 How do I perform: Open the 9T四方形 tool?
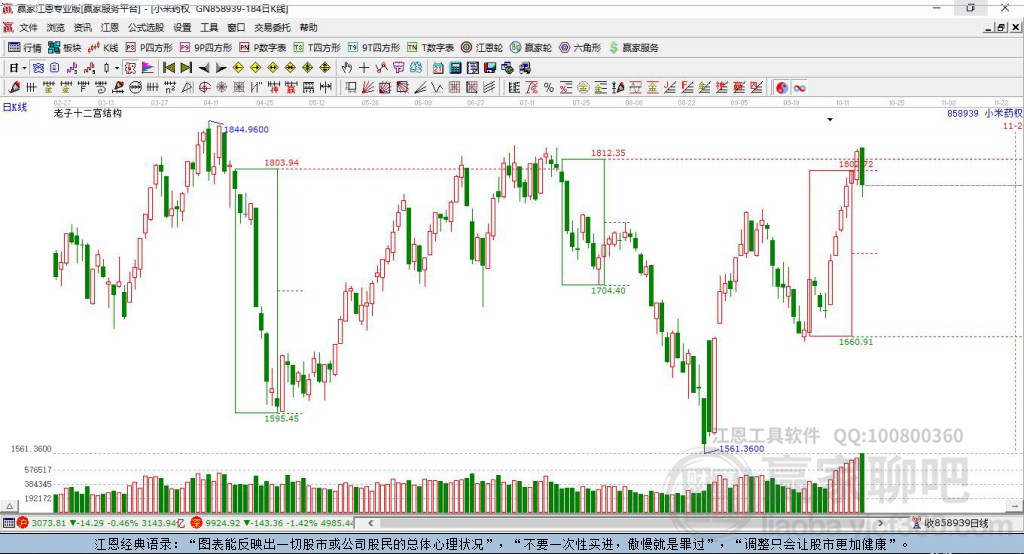tap(373, 48)
